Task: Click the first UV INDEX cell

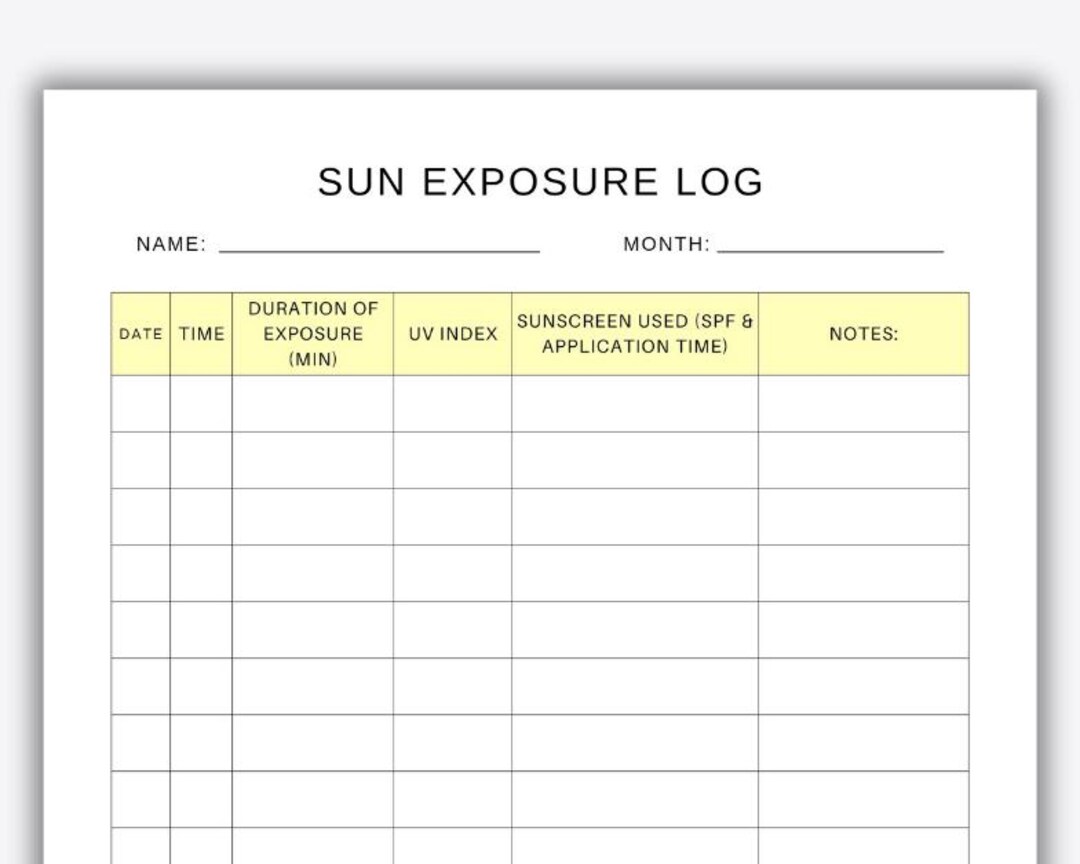Action: coord(452,405)
